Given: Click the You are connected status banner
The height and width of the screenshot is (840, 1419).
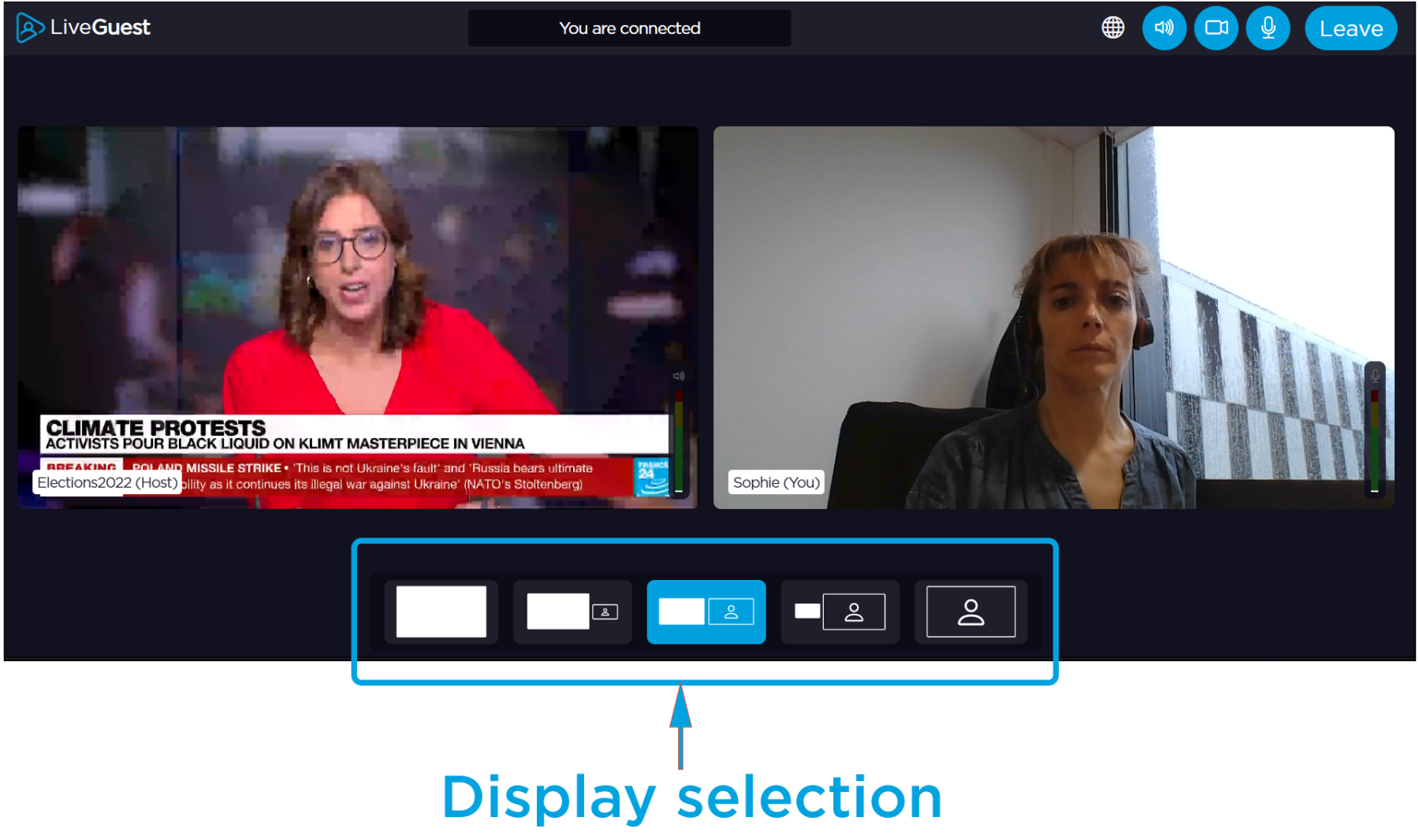Looking at the screenshot, I should coord(629,28).
